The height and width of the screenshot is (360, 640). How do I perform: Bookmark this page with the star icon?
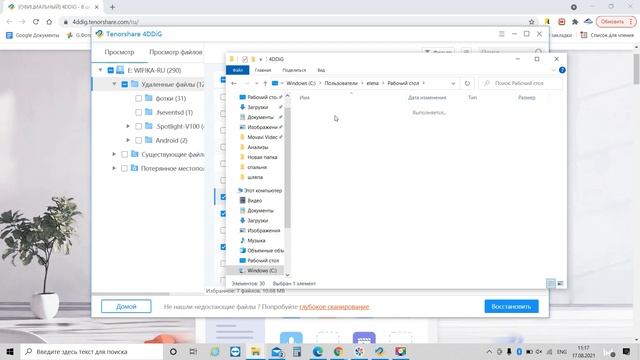click(x=531, y=22)
